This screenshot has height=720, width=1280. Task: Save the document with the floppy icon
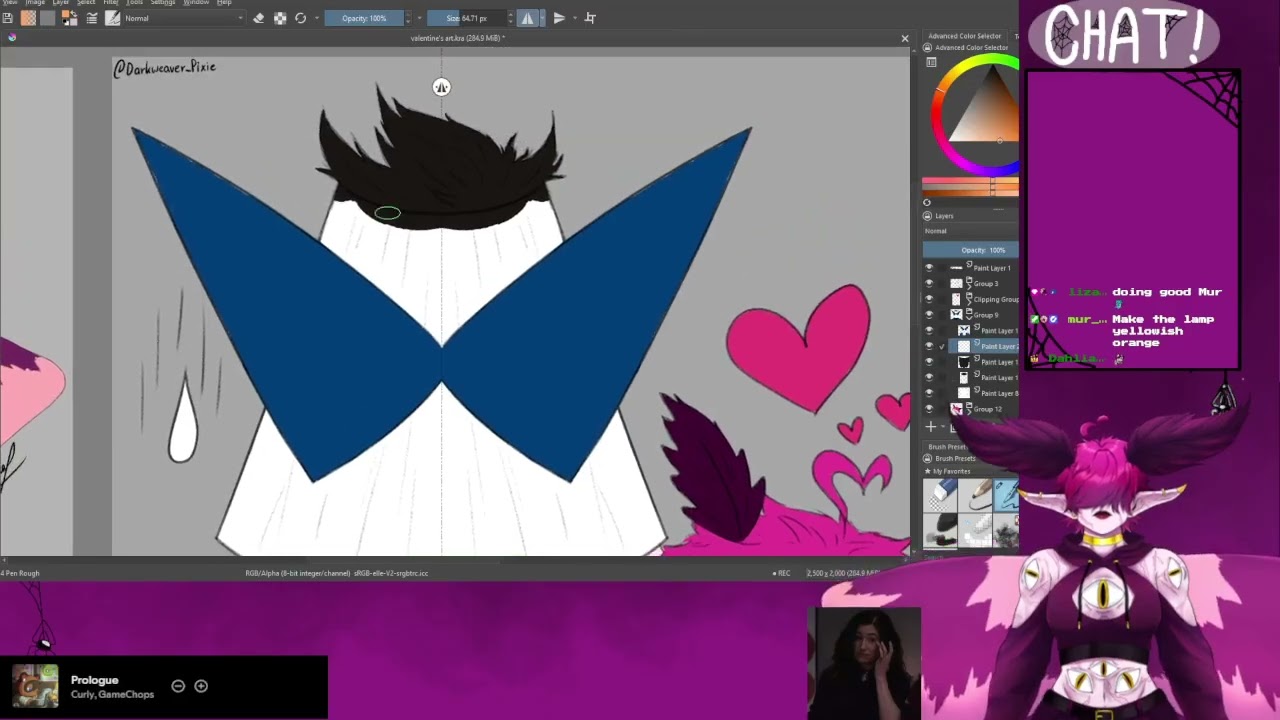[8, 18]
